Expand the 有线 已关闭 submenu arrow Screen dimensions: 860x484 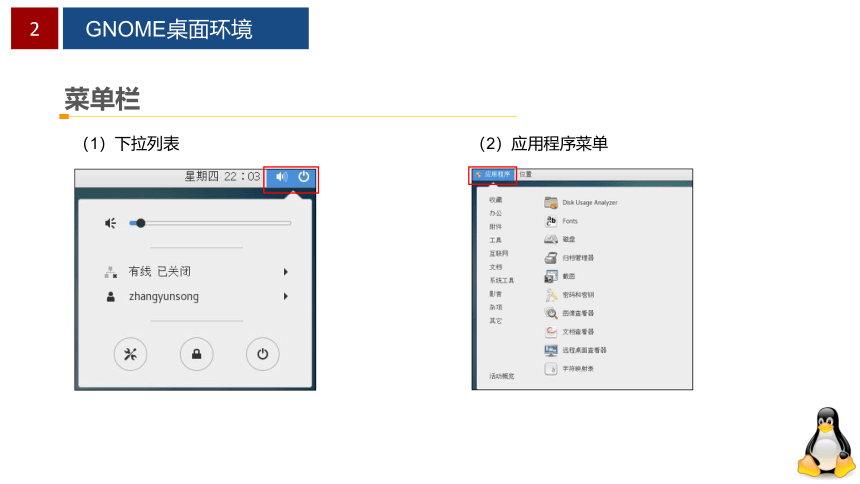coord(286,272)
